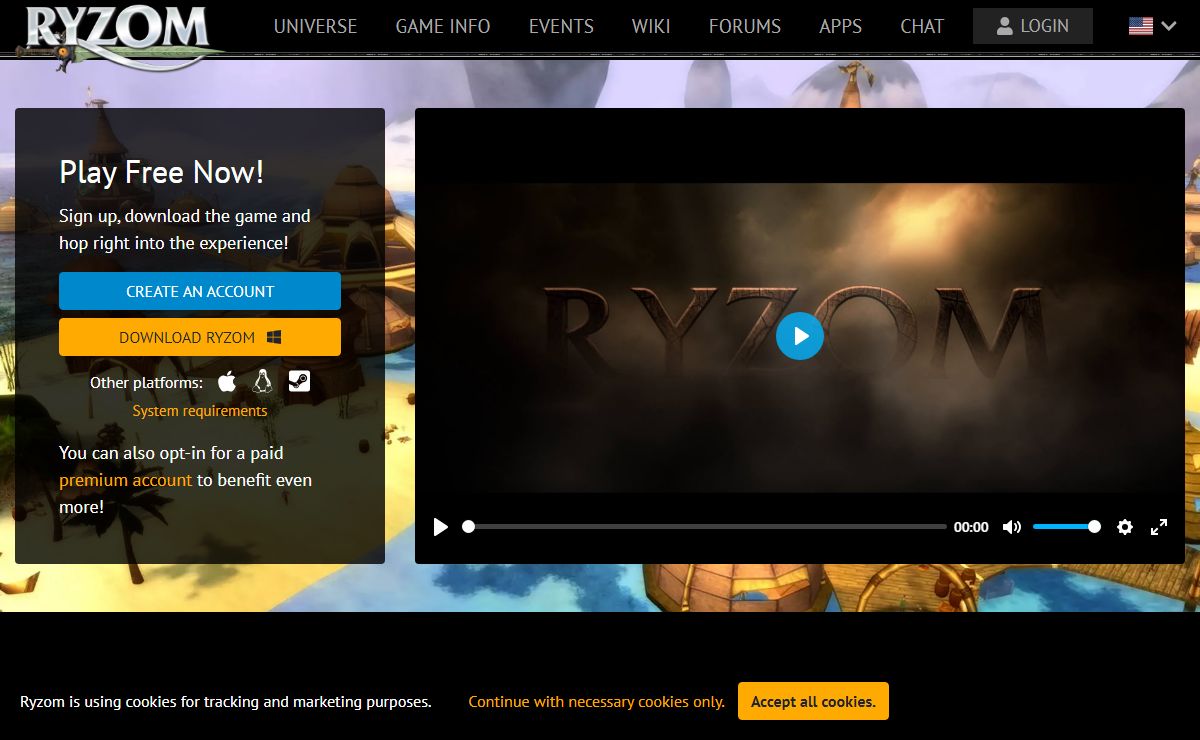Choose the Steam platform icon
This screenshot has width=1200, height=740.
click(299, 381)
